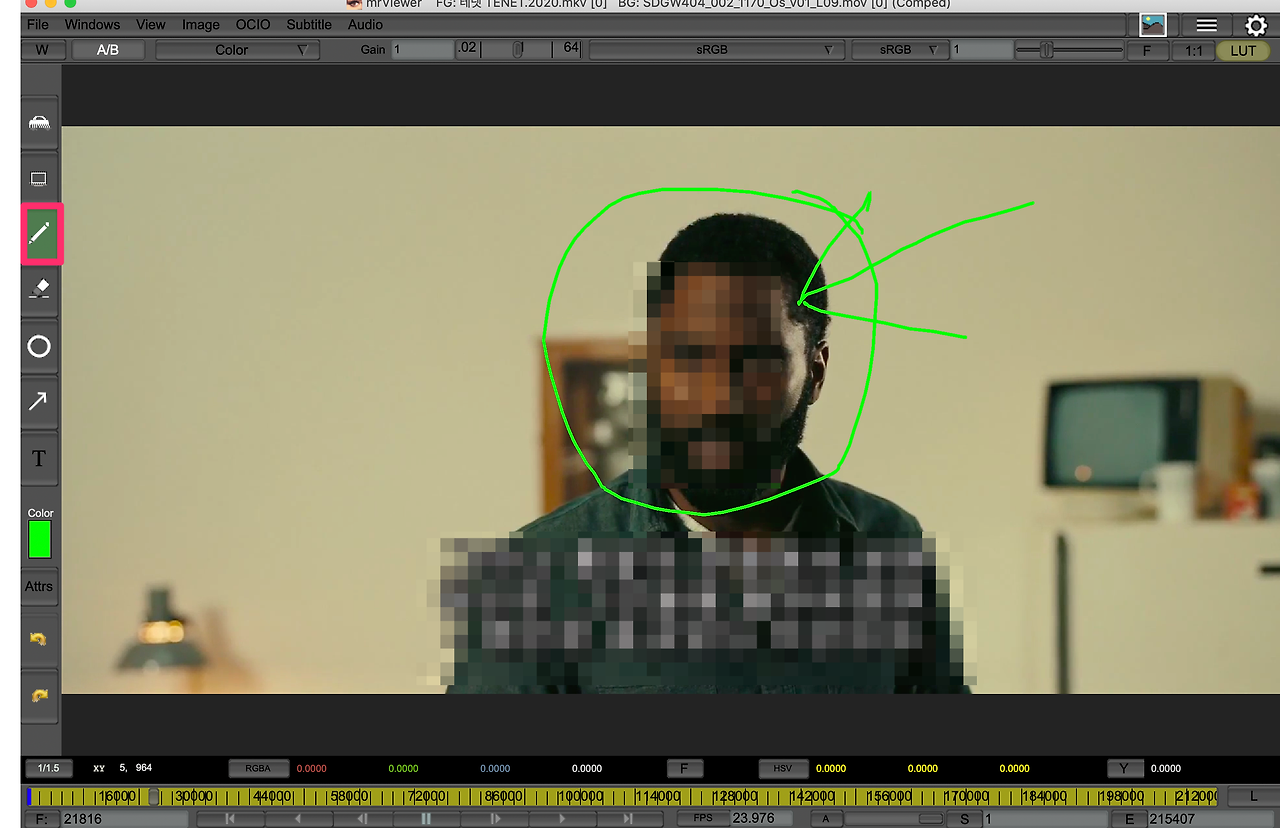Image resolution: width=1280 pixels, height=828 pixels.
Task: Jump to the last frame
Action: pyautogui.click(x=628, y=819)
